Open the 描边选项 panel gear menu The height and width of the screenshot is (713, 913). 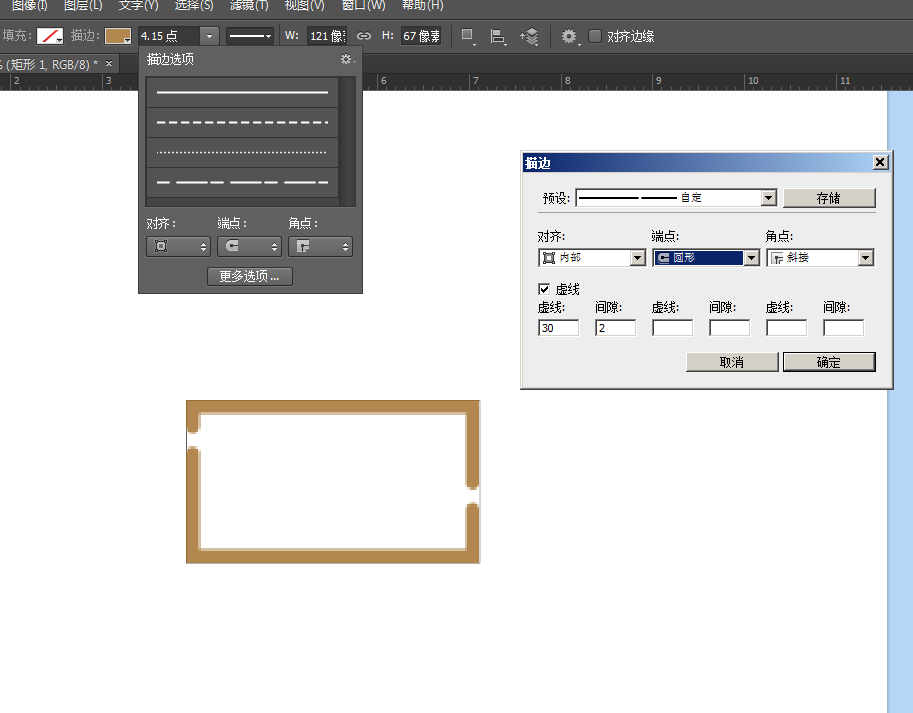(347, 59)
